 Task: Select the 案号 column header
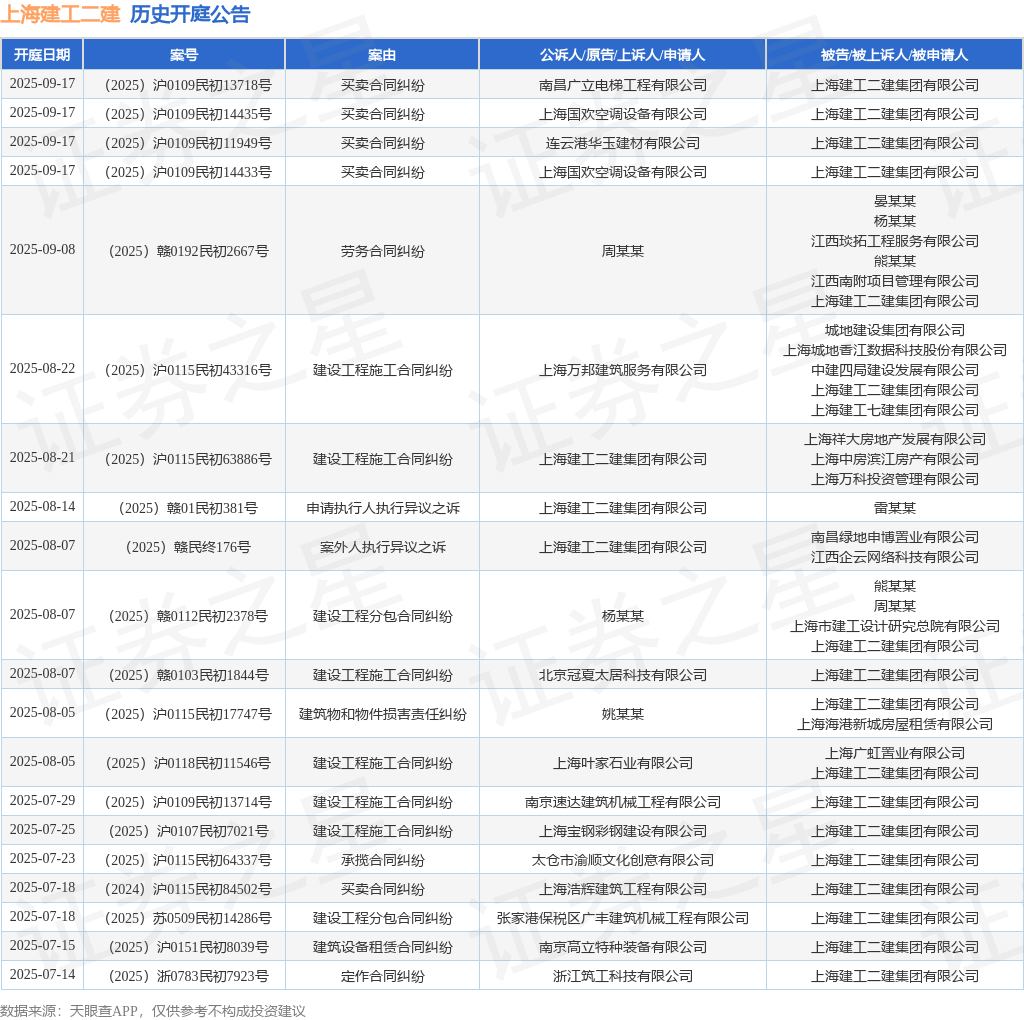click(184, 55)
